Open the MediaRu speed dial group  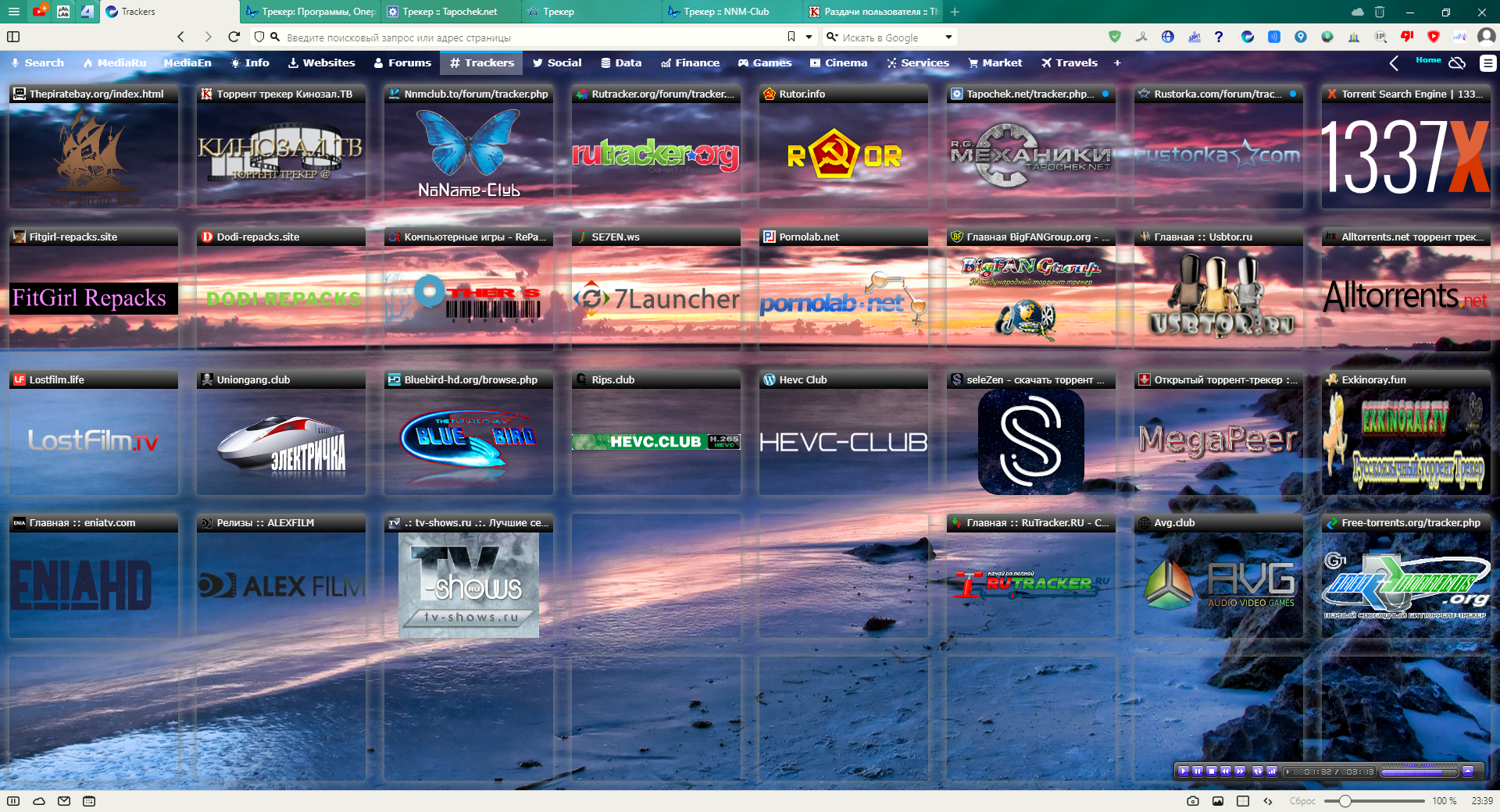[x=115, y=63]
